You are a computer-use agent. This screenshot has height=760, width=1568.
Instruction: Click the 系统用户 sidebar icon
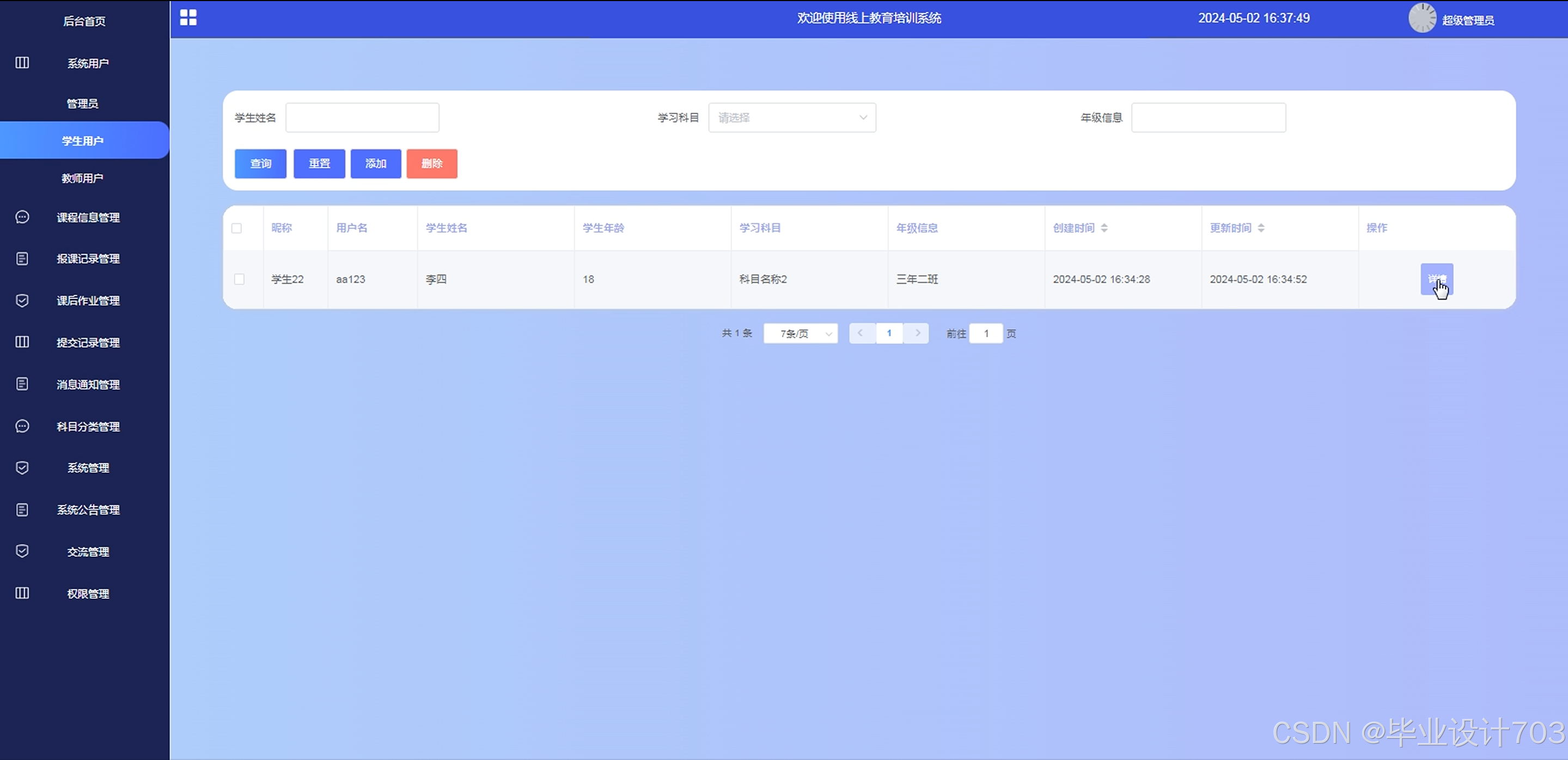click(x=22, y=63)
